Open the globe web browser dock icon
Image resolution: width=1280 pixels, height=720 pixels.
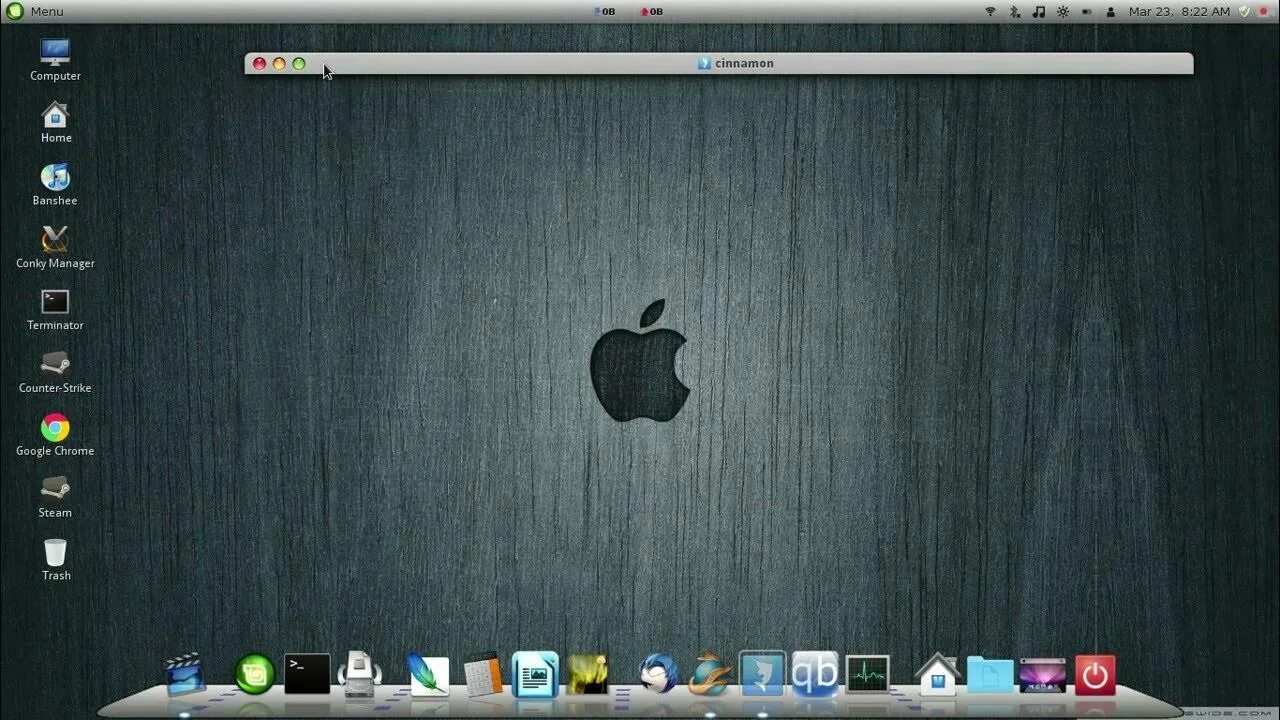tap(710, 674)
